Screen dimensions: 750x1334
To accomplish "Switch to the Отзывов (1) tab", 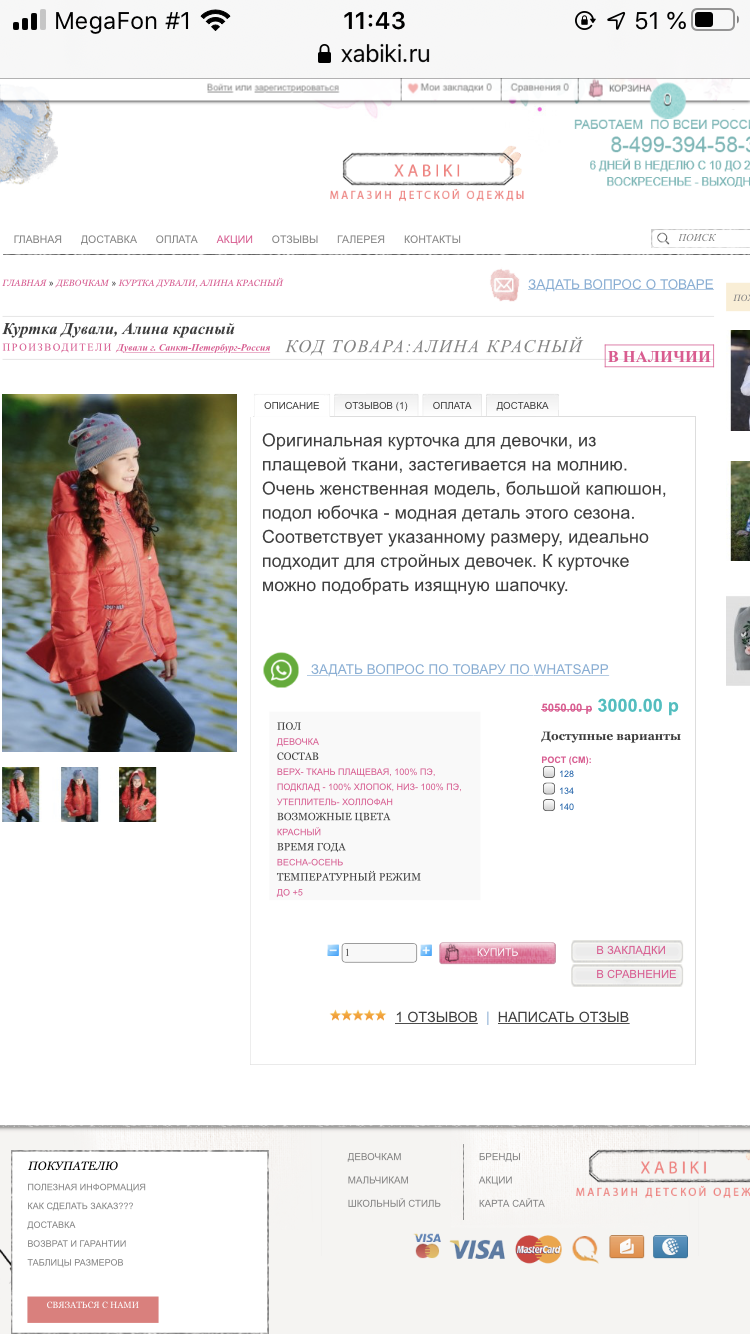I will click(376, 405).
